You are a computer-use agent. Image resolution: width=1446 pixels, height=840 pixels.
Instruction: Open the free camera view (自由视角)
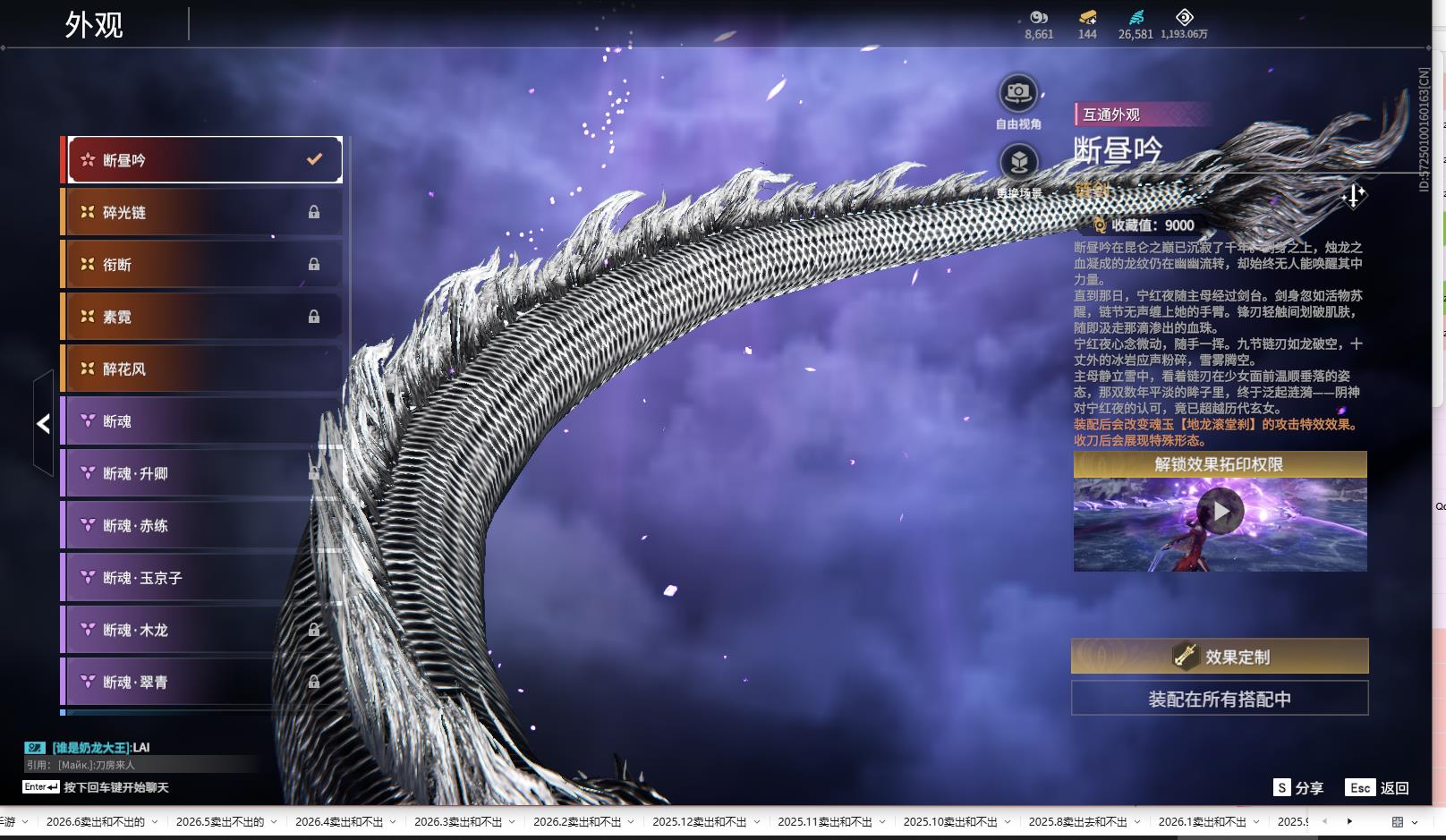(1017, 93)
